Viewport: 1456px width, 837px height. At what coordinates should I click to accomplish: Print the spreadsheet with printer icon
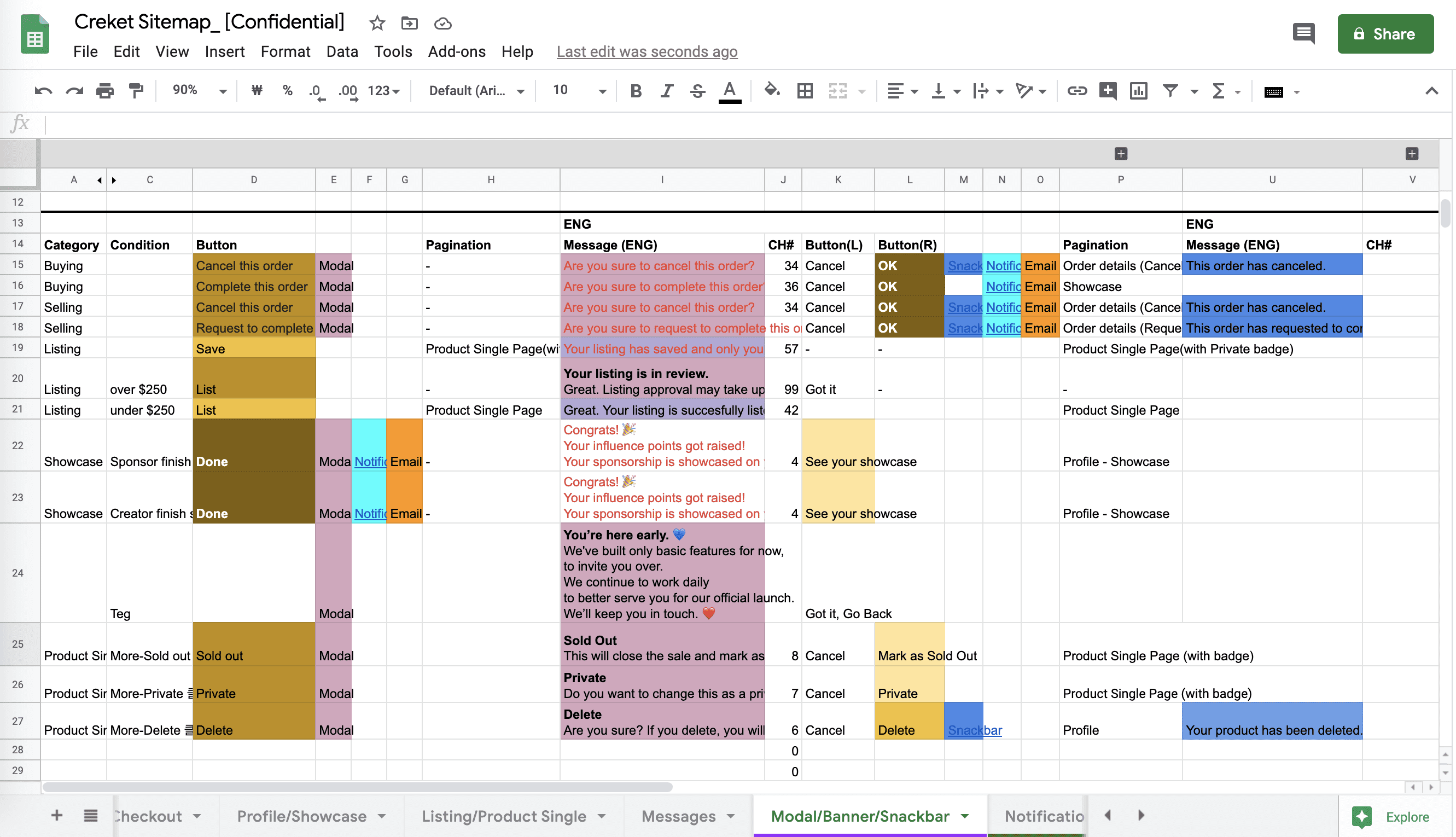coord(104,91)
